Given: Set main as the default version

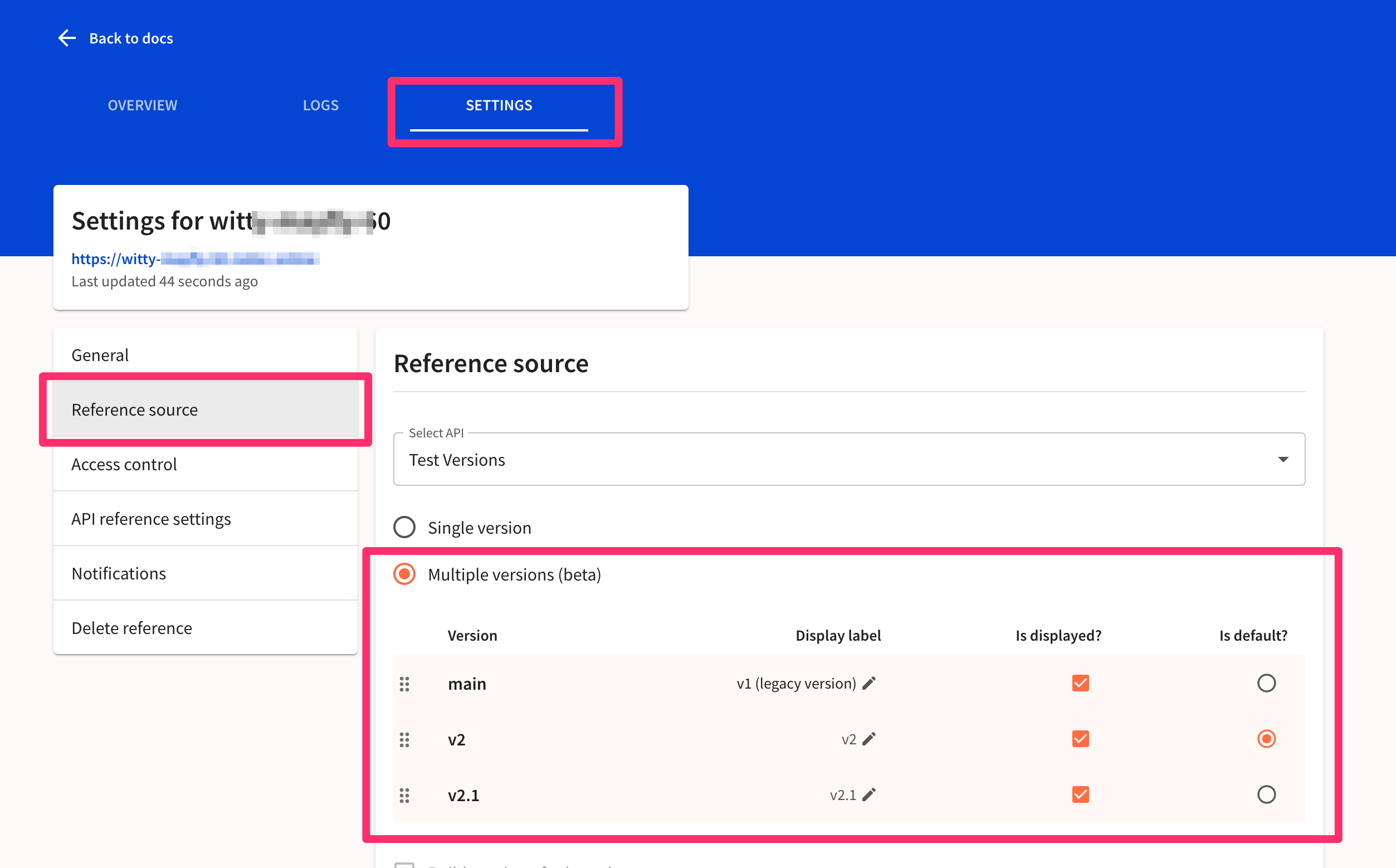Looking at the screenshot, I should click(1266, 682).
